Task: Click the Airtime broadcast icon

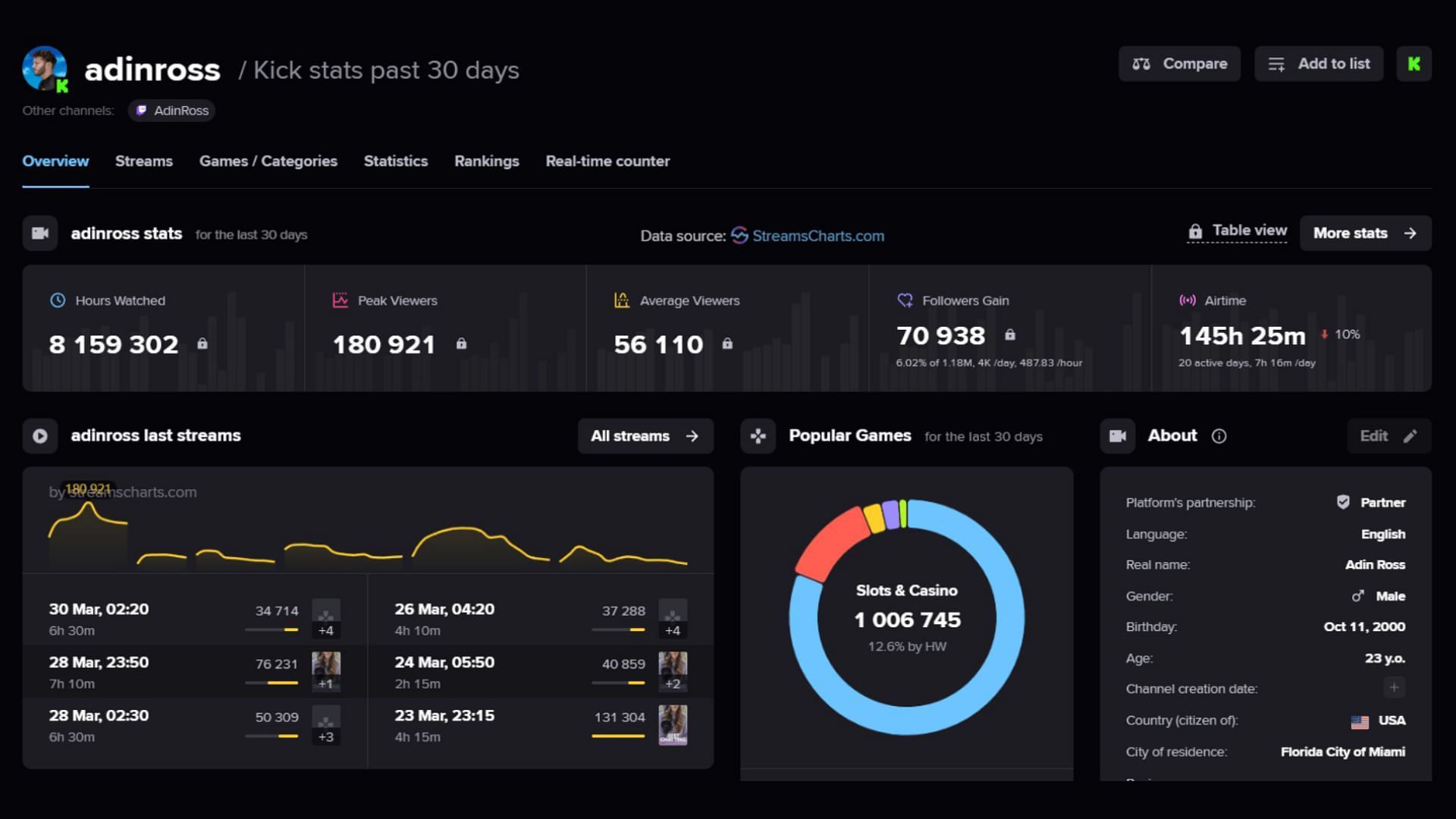Action: (x=1187, y=300)
